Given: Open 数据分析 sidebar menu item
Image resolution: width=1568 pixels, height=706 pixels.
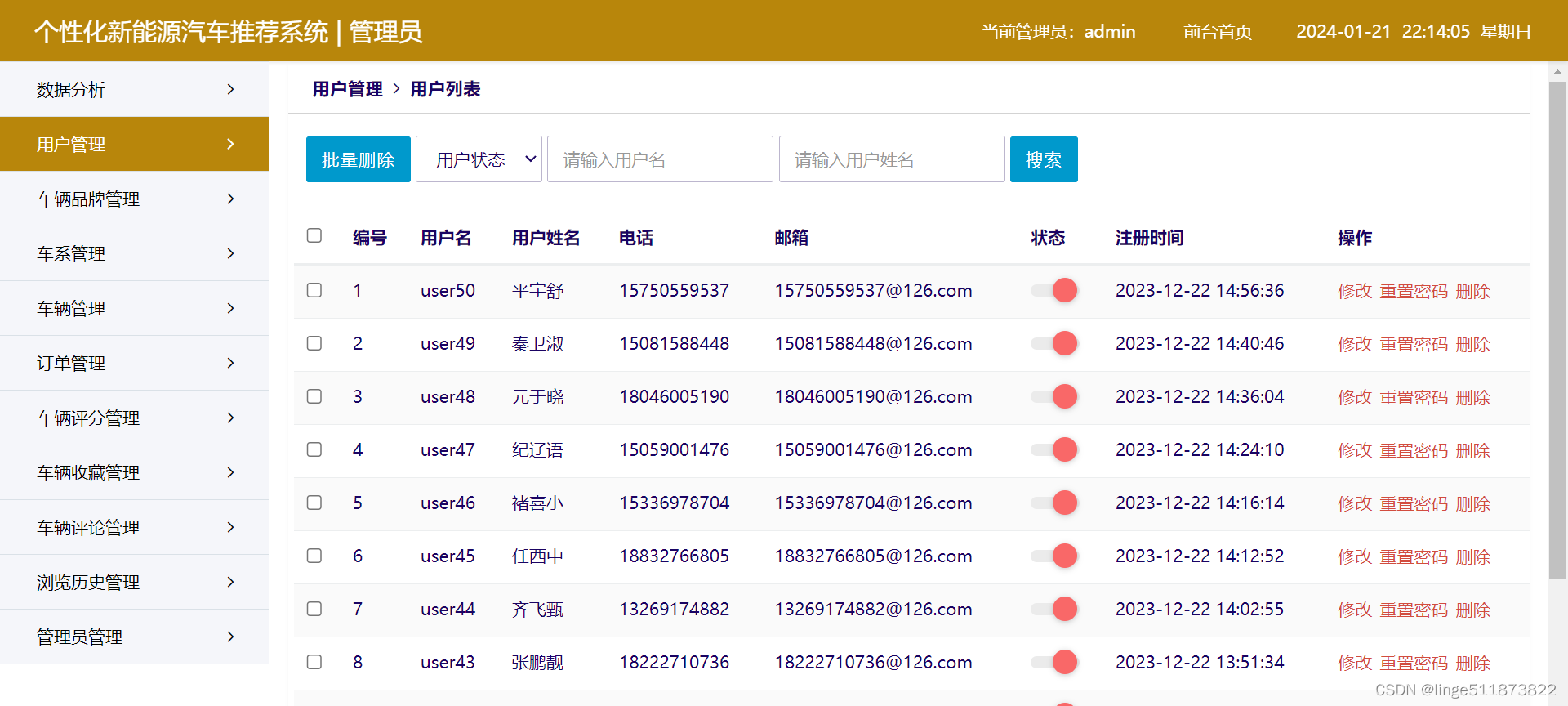Looking at the screenshot, I should coord(134,89).
